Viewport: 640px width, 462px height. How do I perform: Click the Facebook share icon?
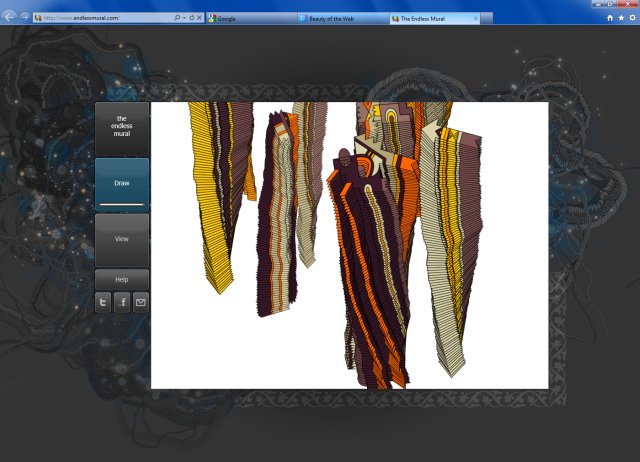(x=122, y=303)
